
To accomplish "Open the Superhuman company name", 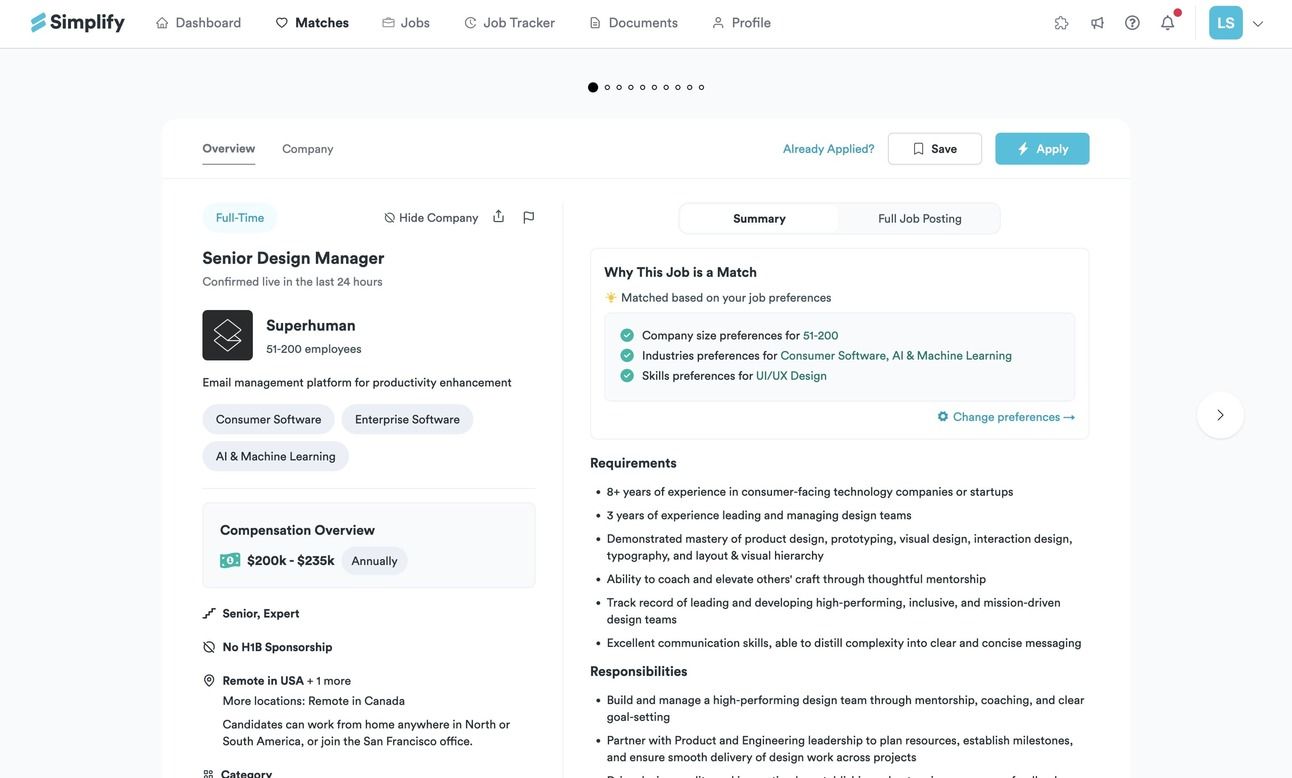I will pyautogui.click(x=311, y=325).
